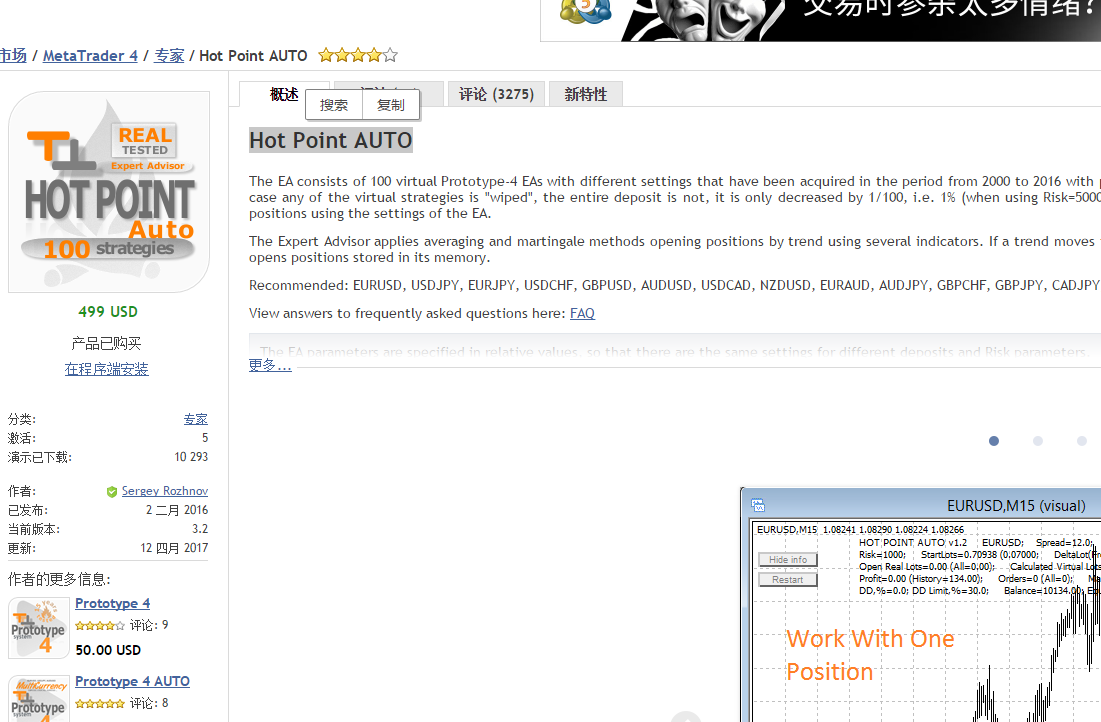Switch to the 评论 (3275) tab

click(496, 94)
